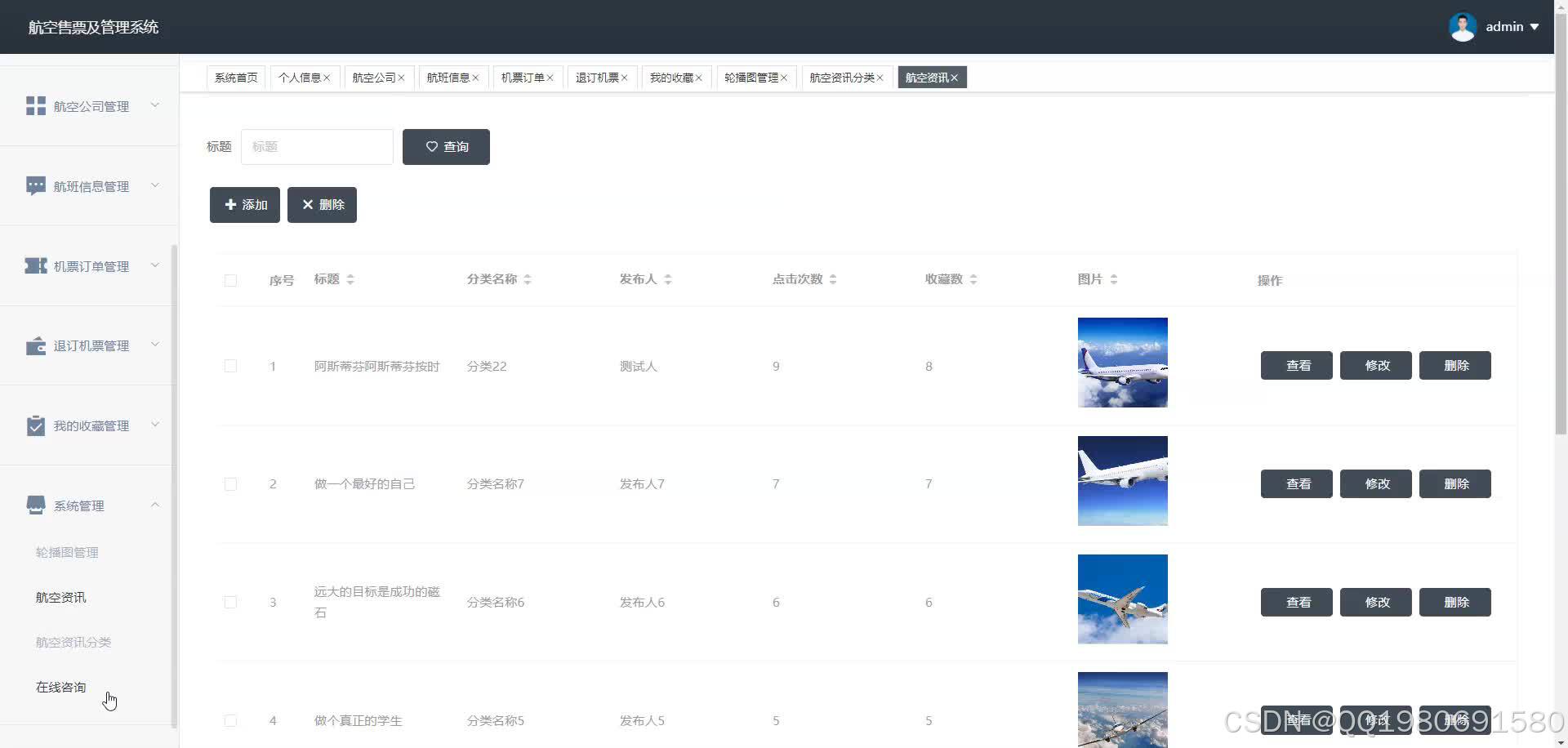
Task: Click the 系统管理 monitor icon
Action: click(36, 505)
